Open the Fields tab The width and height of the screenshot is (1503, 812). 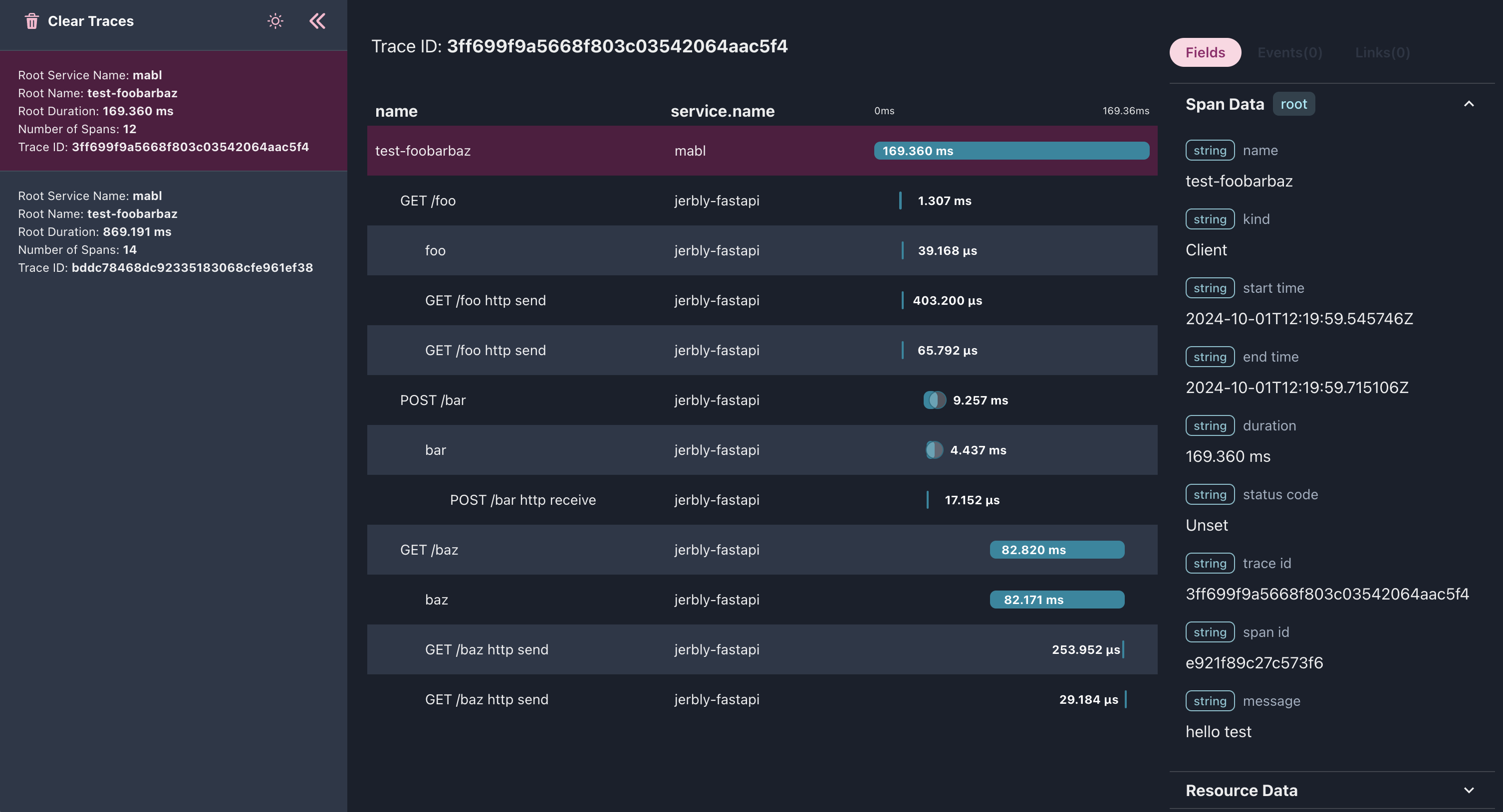pyautogui.click(x=1205, y=52)
